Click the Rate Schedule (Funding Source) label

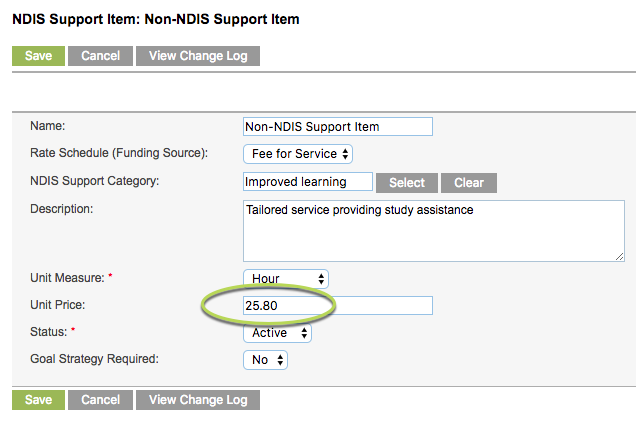tap(119, 153)
